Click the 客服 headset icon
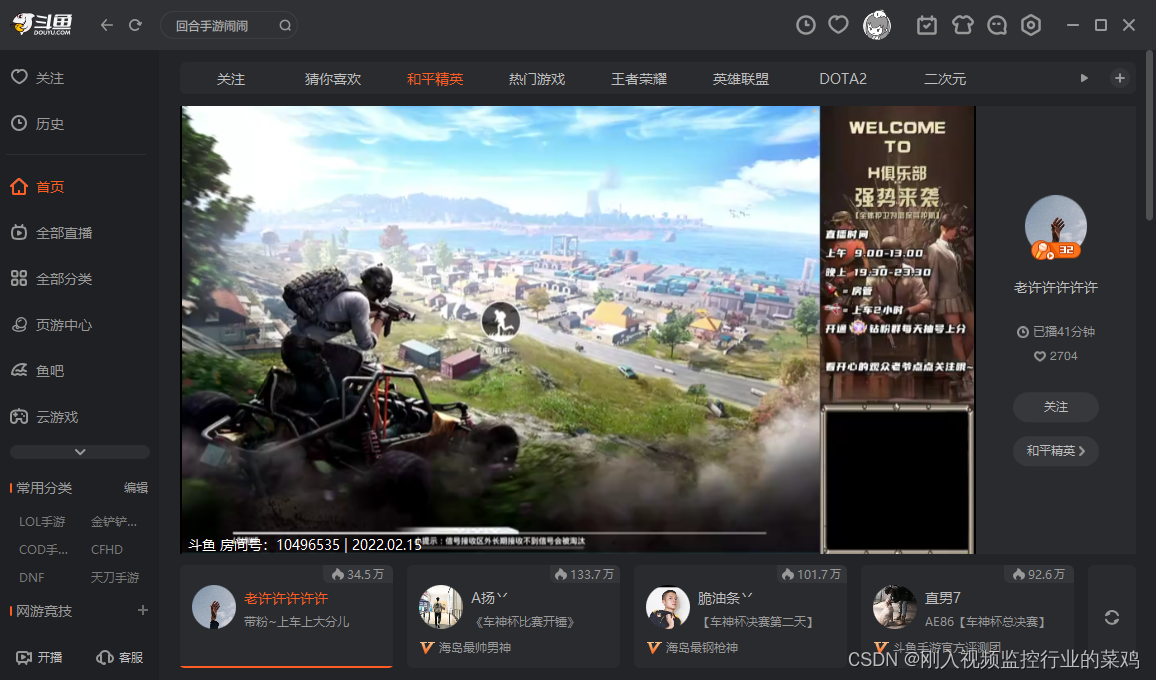This screenshot has width=1156, height=680. pos(105,657)
